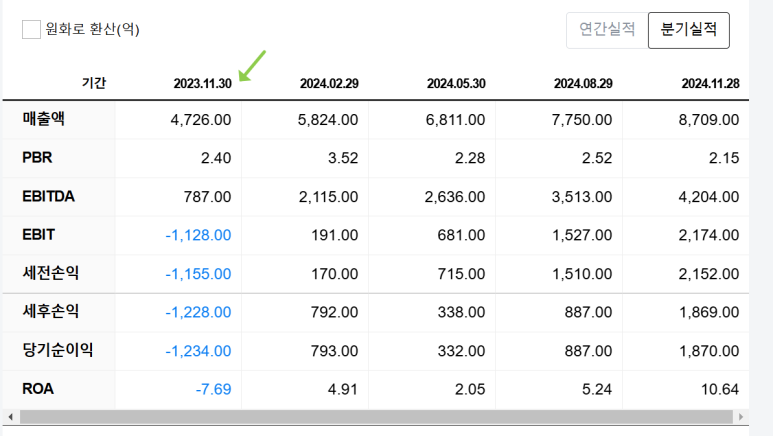Click the EBIT value 2,174.00

point(708,235)
